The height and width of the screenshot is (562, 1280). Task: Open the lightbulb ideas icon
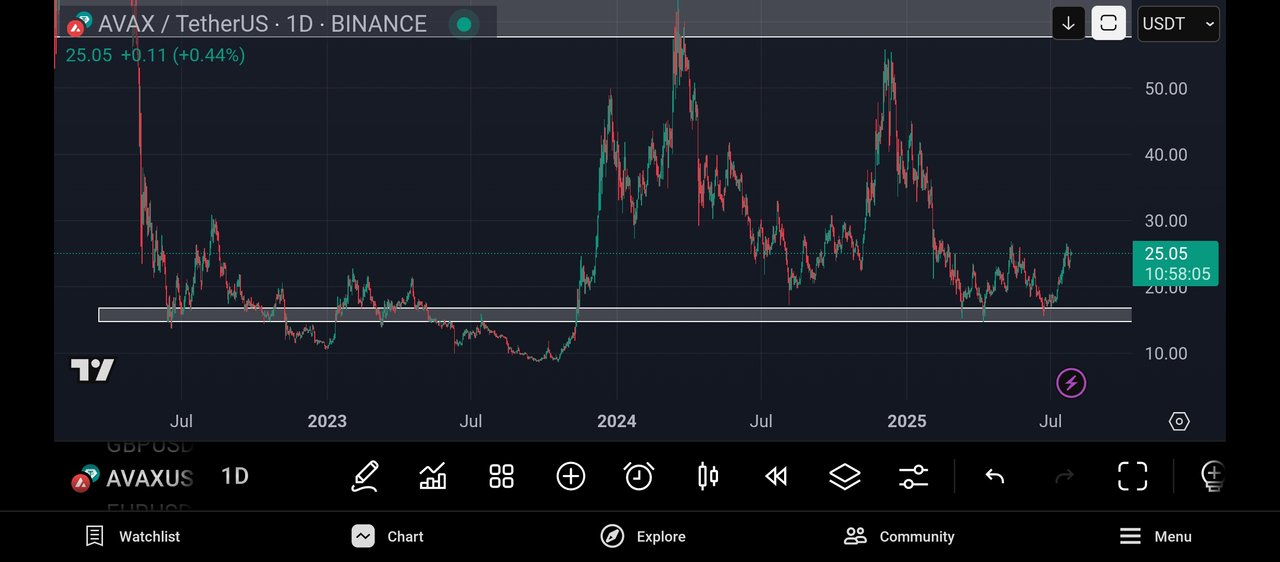[x=1212, y=476]
